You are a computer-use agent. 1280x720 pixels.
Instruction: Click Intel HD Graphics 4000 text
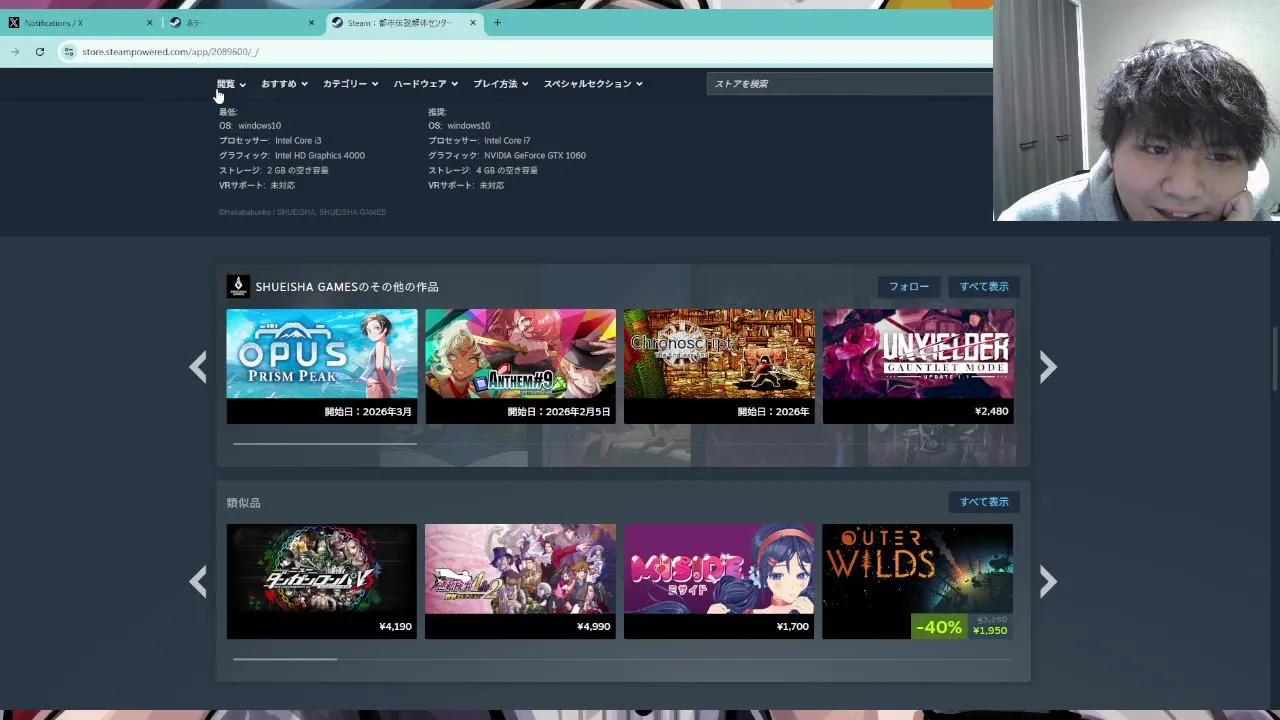320,156
